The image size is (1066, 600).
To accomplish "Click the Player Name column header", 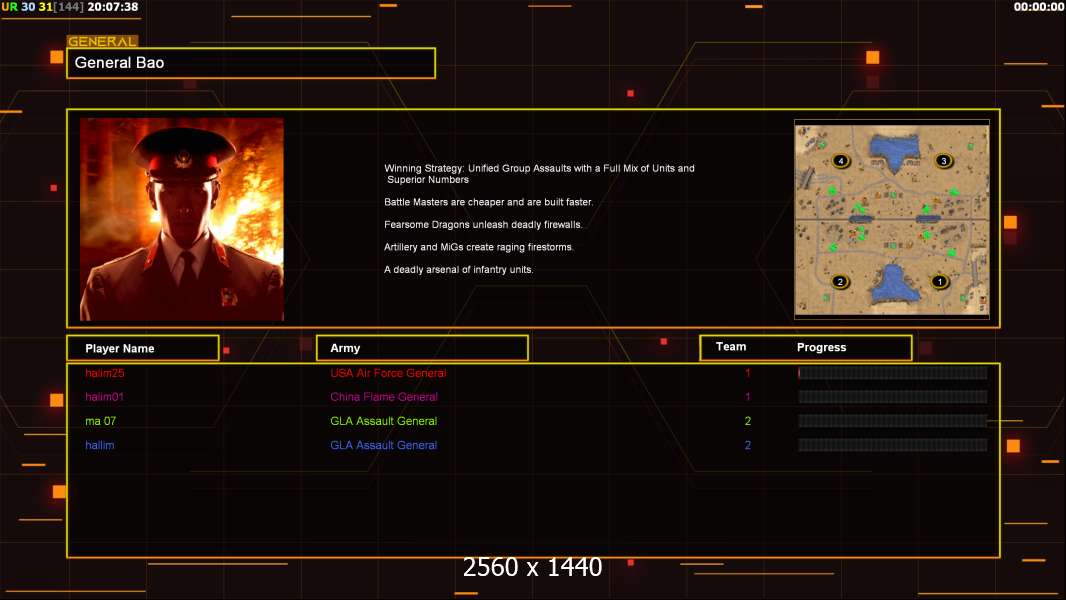I will 143,348.
